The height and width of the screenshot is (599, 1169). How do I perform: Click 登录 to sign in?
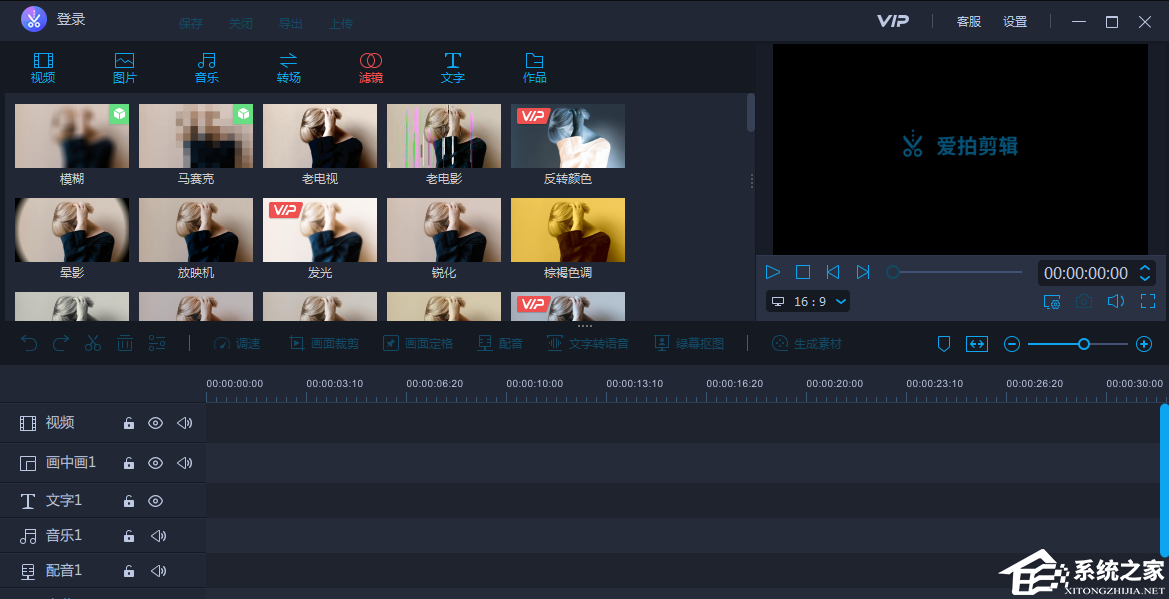point(71,19)
